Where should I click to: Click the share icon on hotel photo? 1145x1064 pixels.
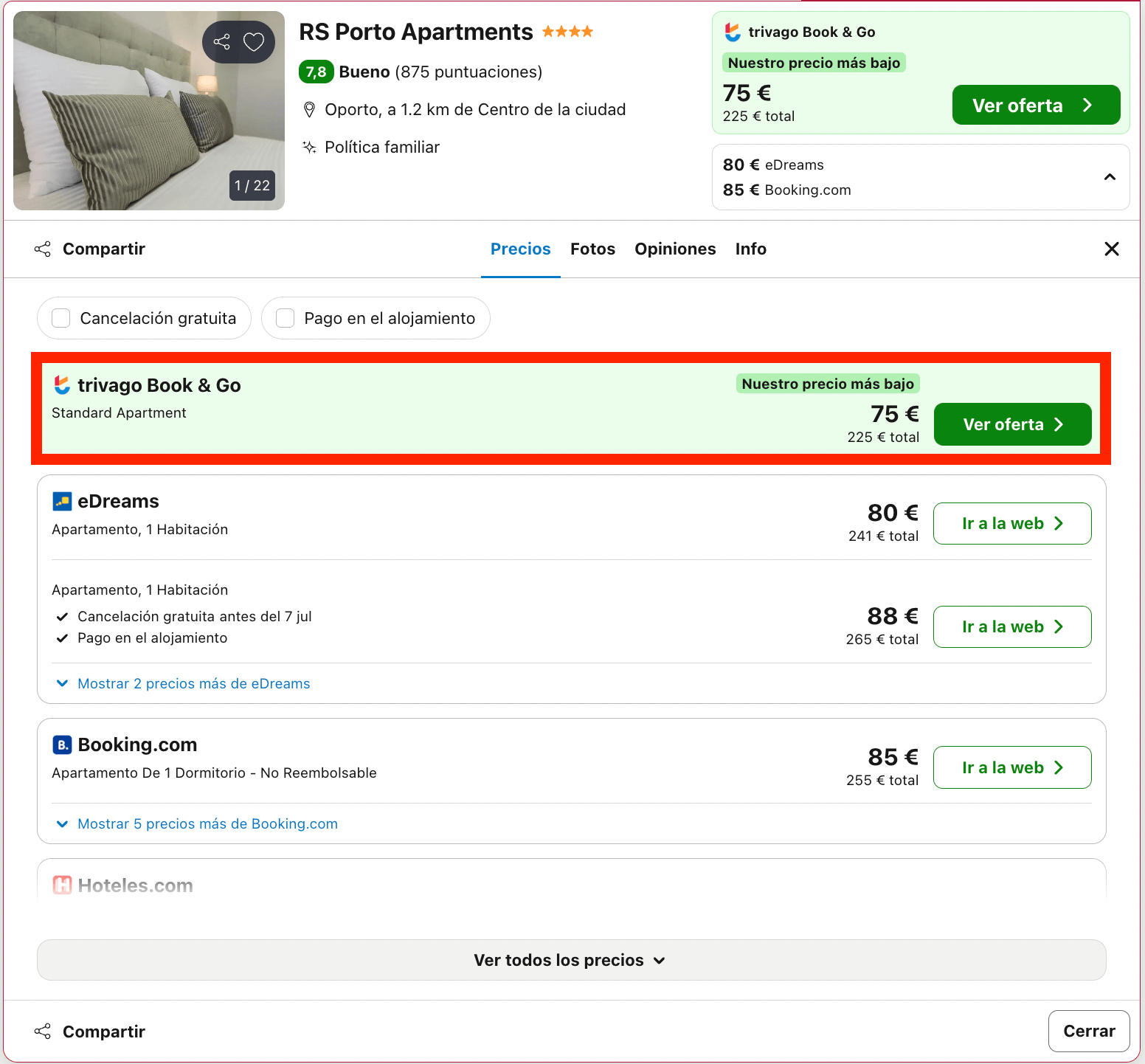point(222,42)
